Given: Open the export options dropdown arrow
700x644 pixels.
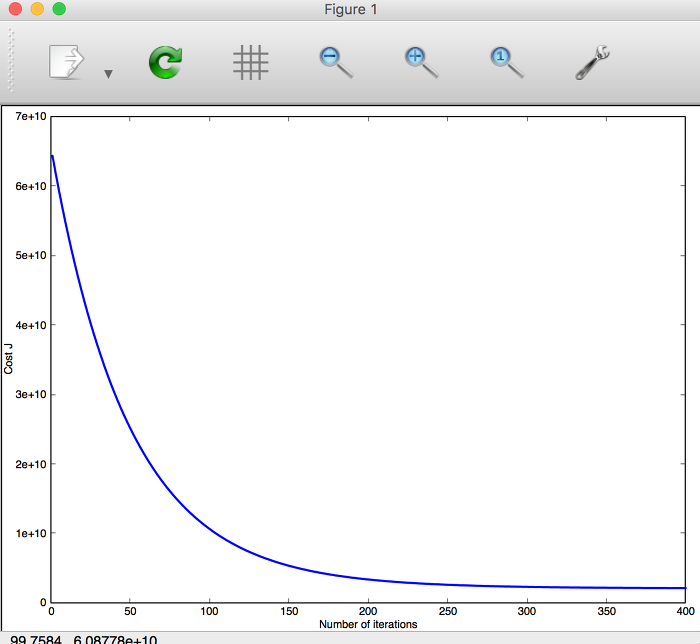Looking at the screenshot, I should click(x=108, y=74).
